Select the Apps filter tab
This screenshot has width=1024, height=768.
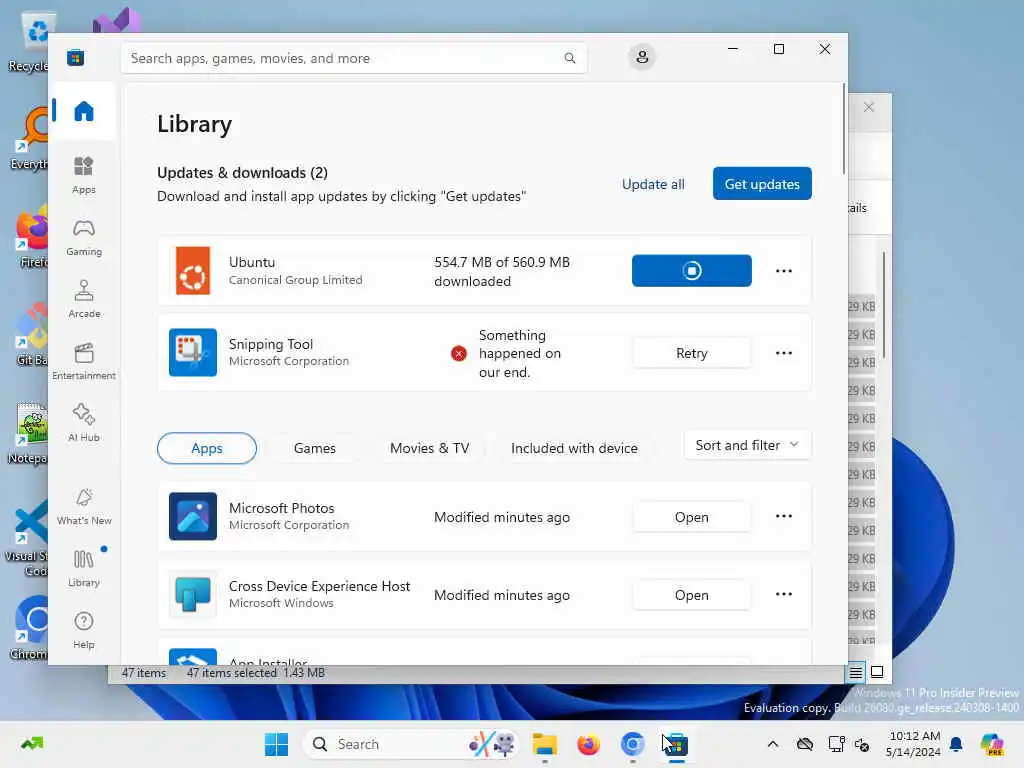(x=206, y=448)
